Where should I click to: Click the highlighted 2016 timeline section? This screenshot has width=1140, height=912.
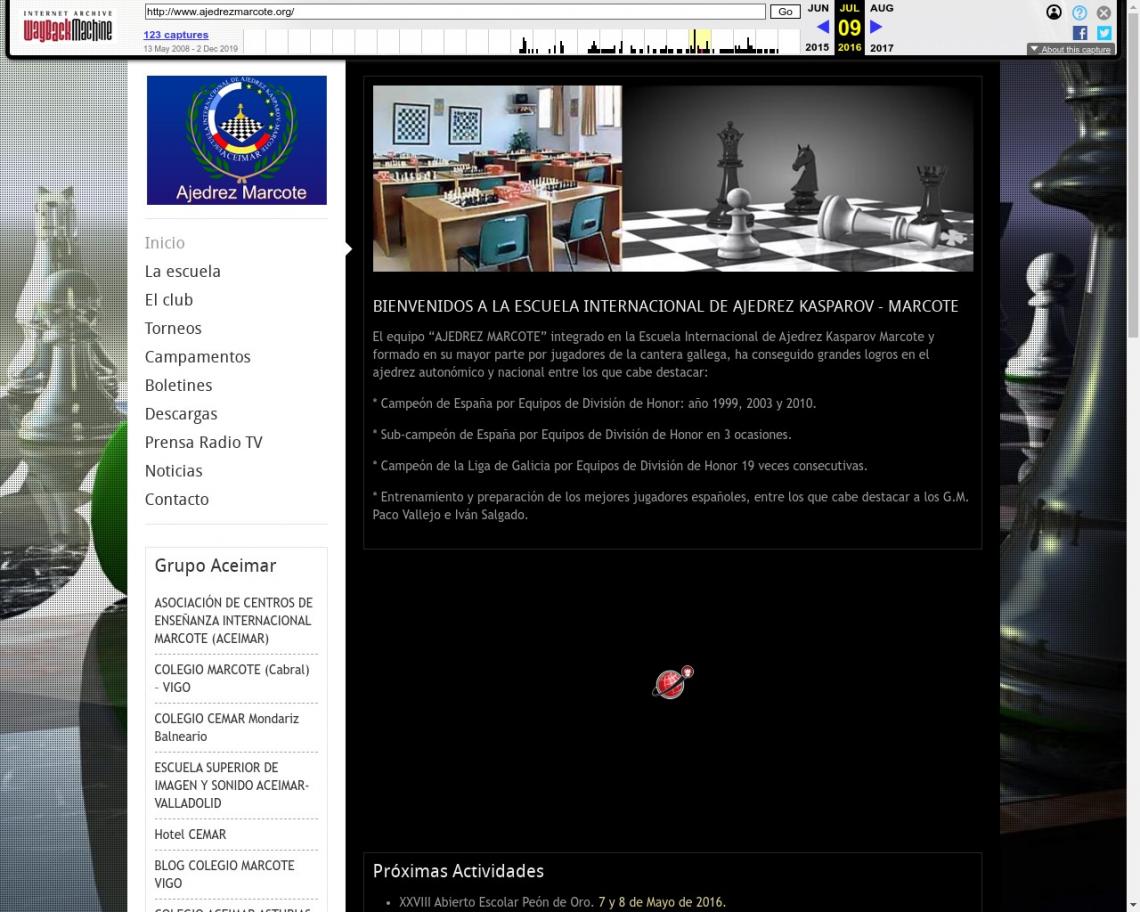[700, 41]
